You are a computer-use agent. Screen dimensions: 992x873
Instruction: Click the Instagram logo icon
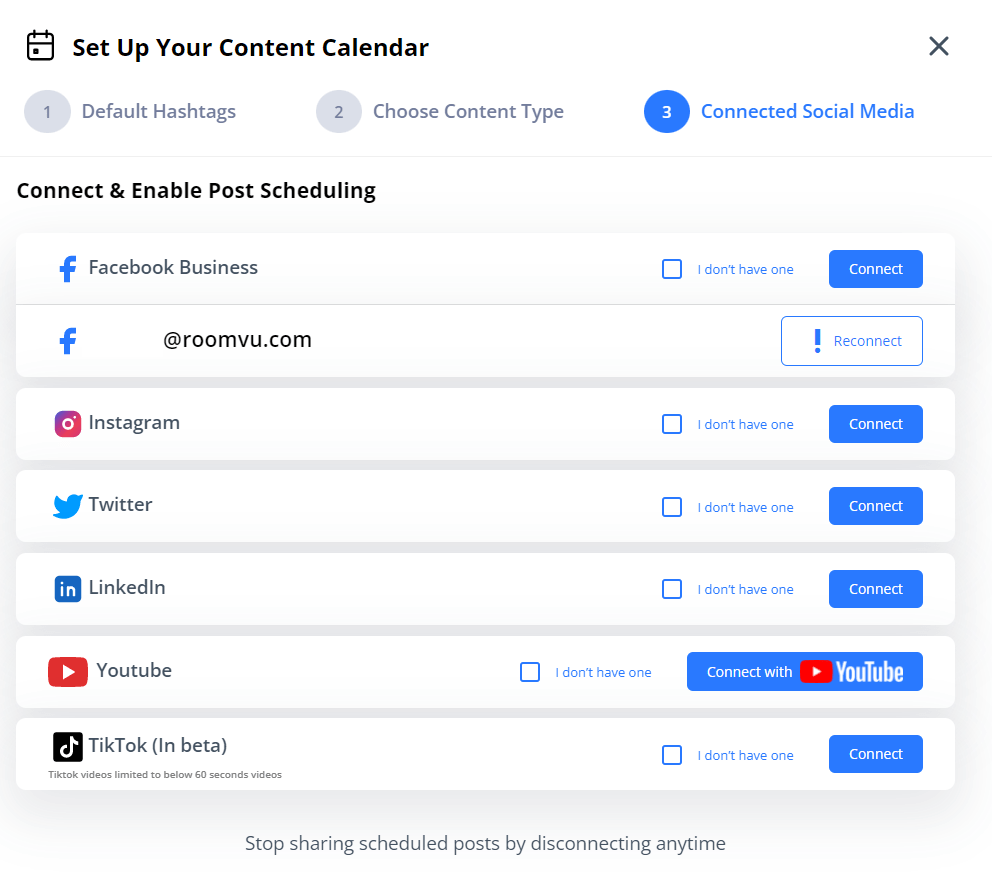tap(68, 424)
